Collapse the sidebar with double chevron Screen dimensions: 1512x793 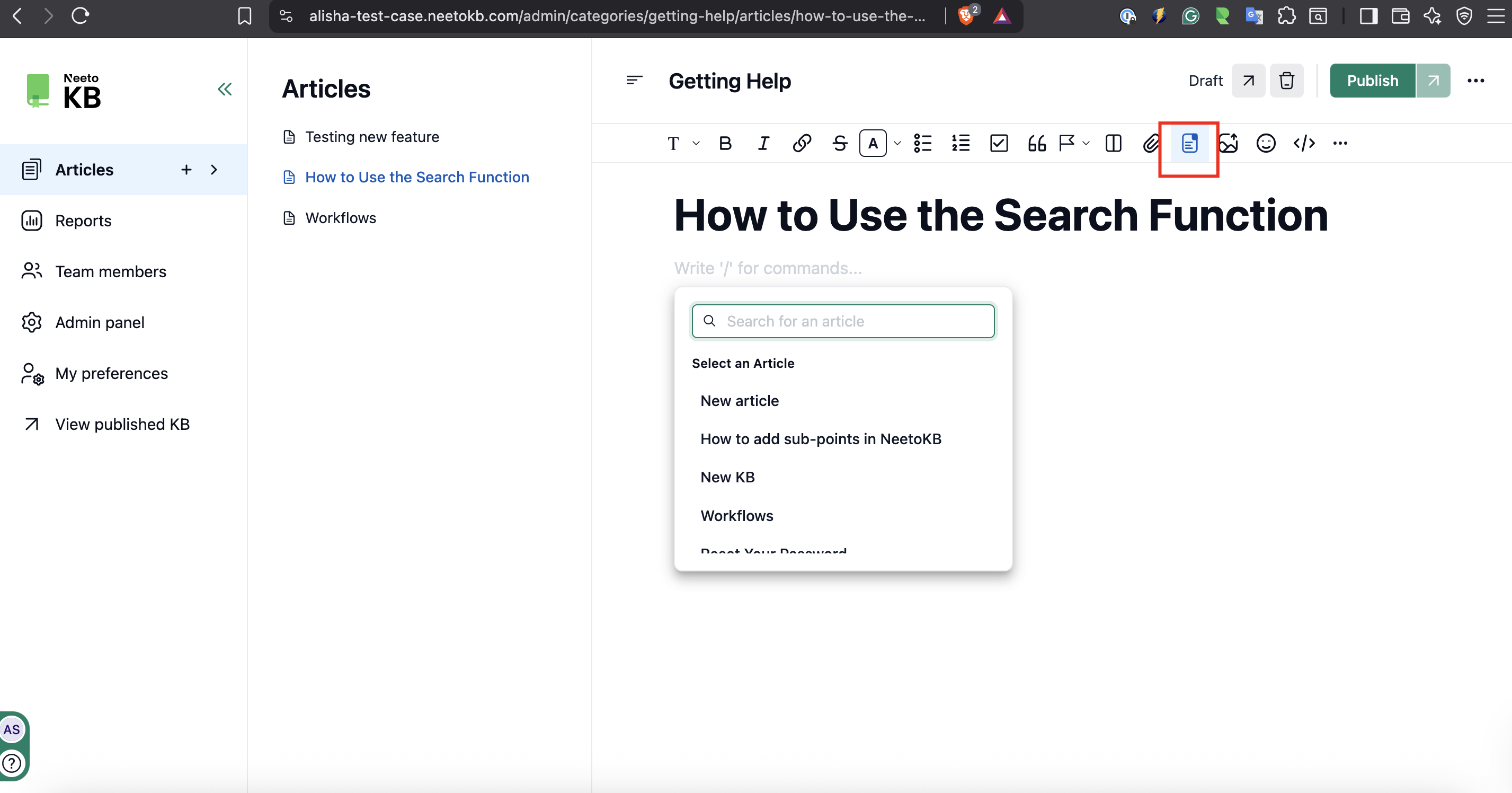pyautogui.click(x=225, y=89)
